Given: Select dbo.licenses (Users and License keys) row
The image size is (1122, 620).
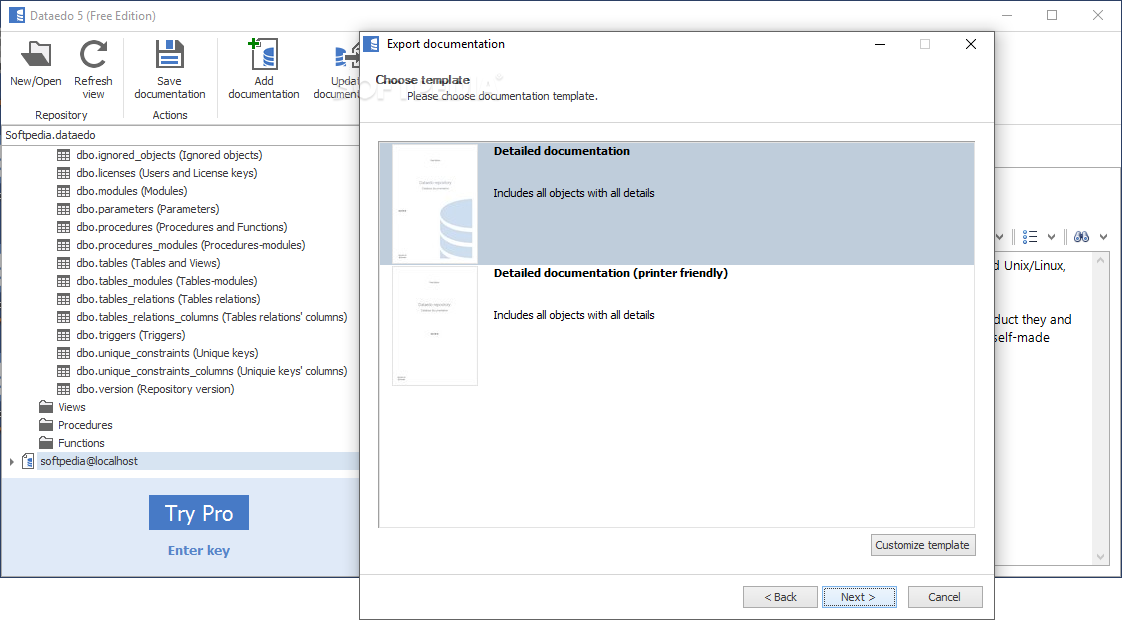Looking at the screenshot, I should (x=167, y=173).
